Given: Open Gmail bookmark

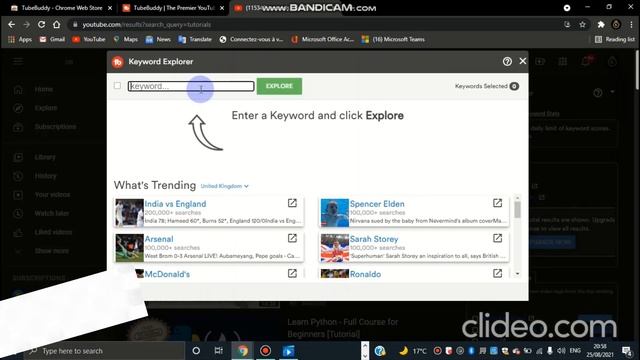Looking at the screenshot, I should (52, 39).
